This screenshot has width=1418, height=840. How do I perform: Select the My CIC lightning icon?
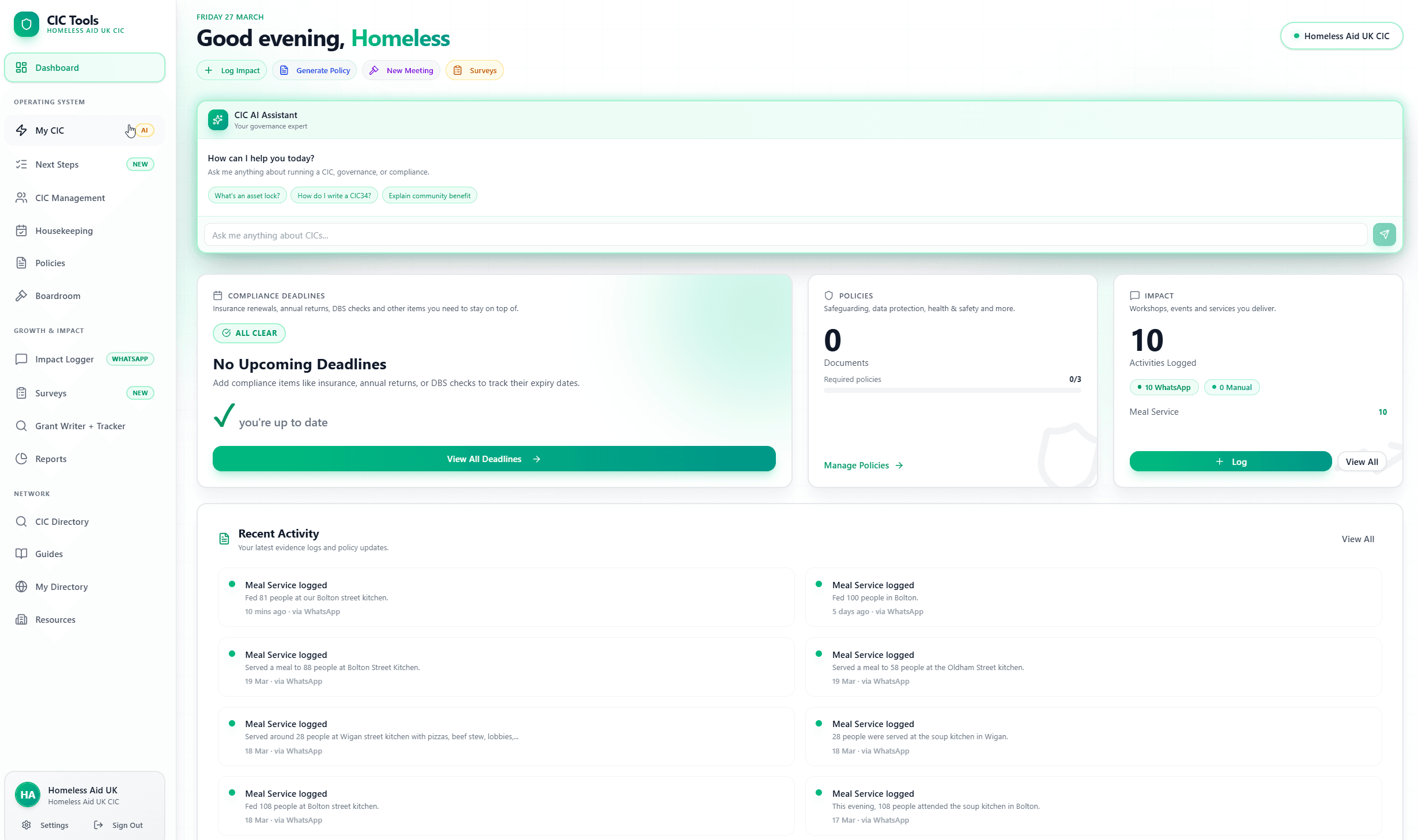click(21, 130)
